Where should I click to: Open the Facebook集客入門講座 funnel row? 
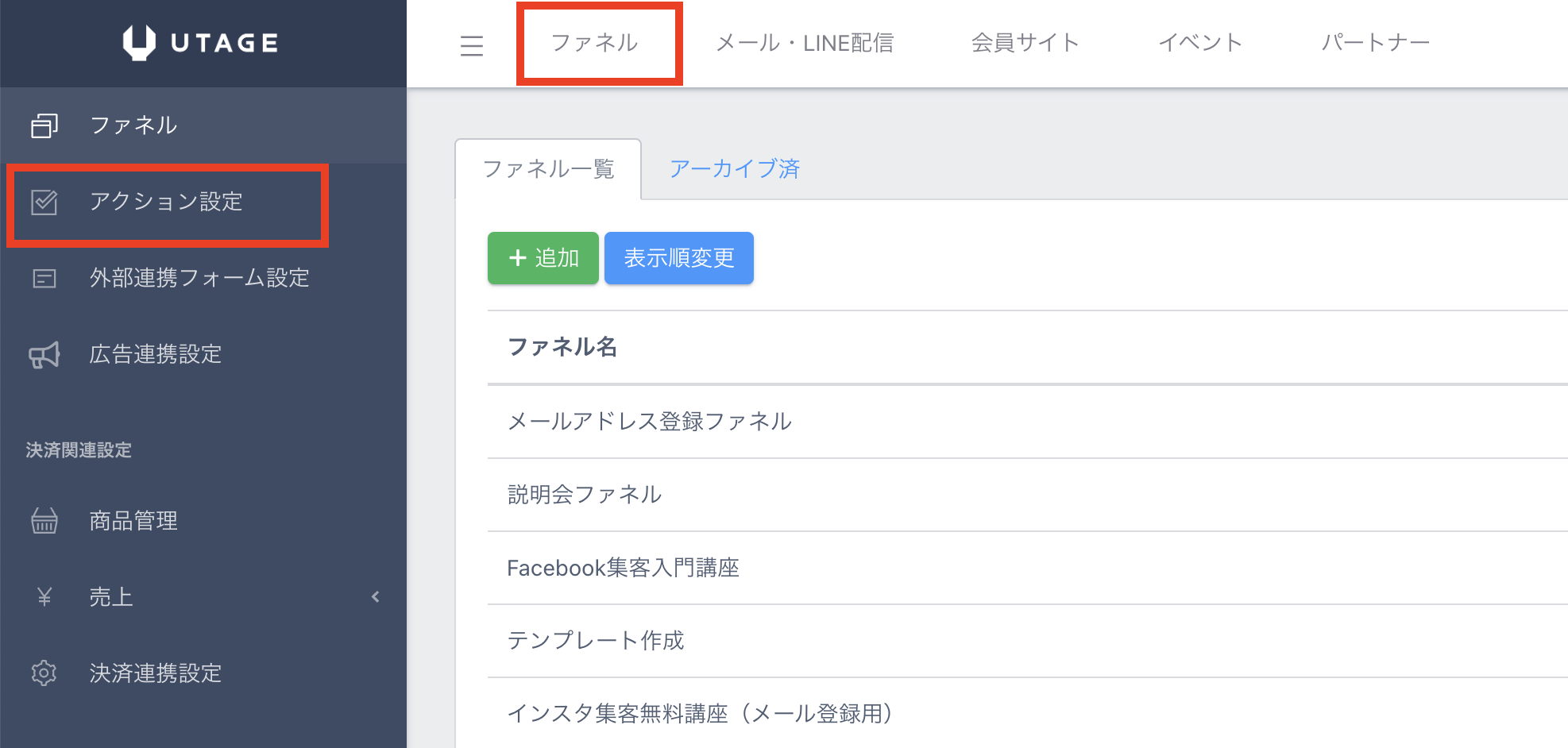(623, 568)
